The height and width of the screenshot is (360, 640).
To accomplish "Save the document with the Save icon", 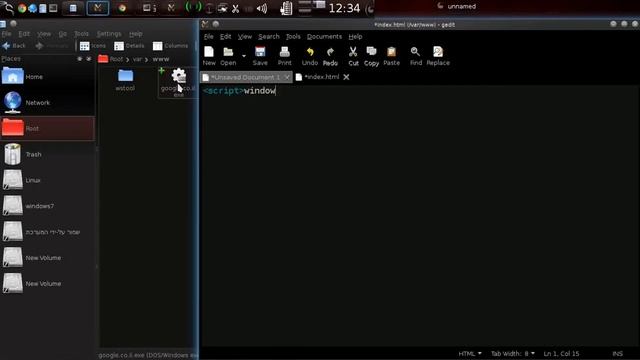I will click(260, 56).
